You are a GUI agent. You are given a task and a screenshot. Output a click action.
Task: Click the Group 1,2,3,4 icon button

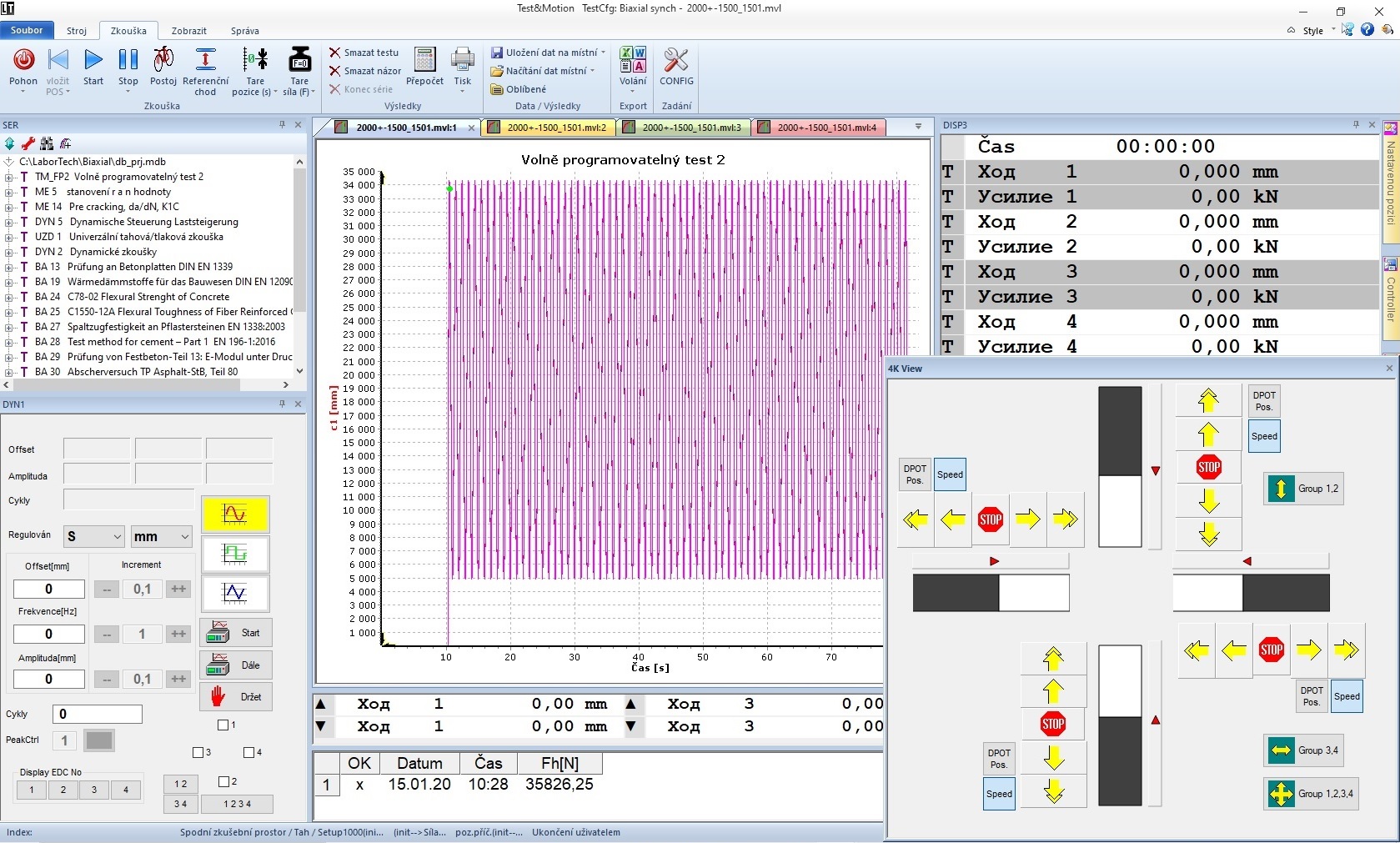tap(1281, 794)
